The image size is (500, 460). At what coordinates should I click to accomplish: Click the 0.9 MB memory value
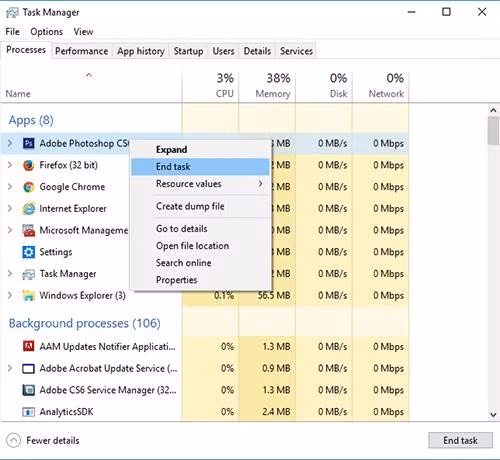(x=276, y=368)
